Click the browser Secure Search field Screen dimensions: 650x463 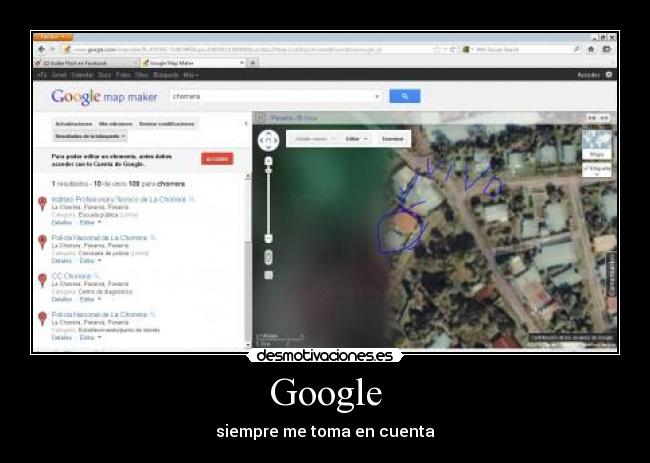(x=523, y=49)
